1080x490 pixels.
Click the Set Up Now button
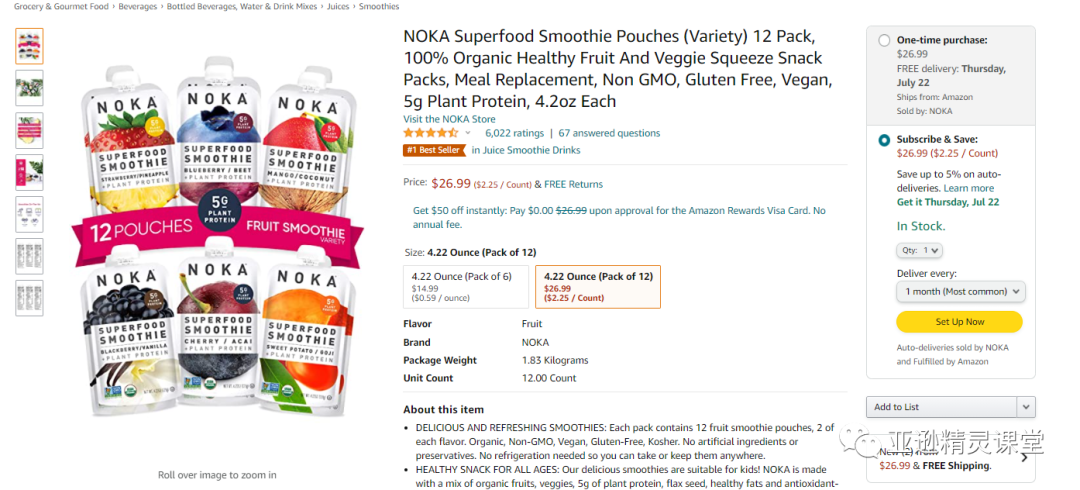(x=959, y=322)
